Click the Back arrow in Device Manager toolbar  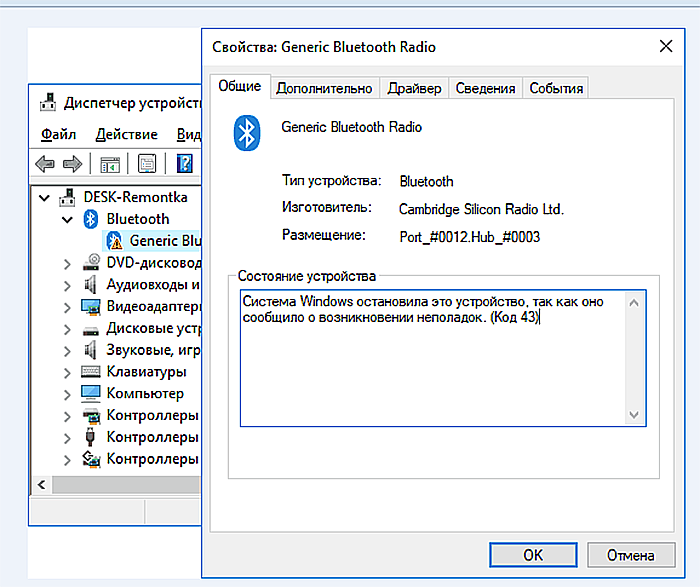click(x=45, y=164)
